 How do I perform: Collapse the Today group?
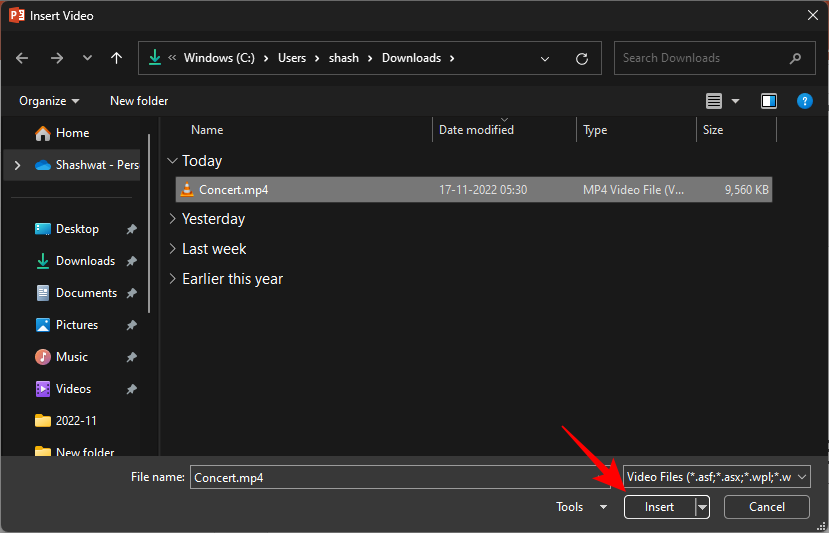(172, 161)
